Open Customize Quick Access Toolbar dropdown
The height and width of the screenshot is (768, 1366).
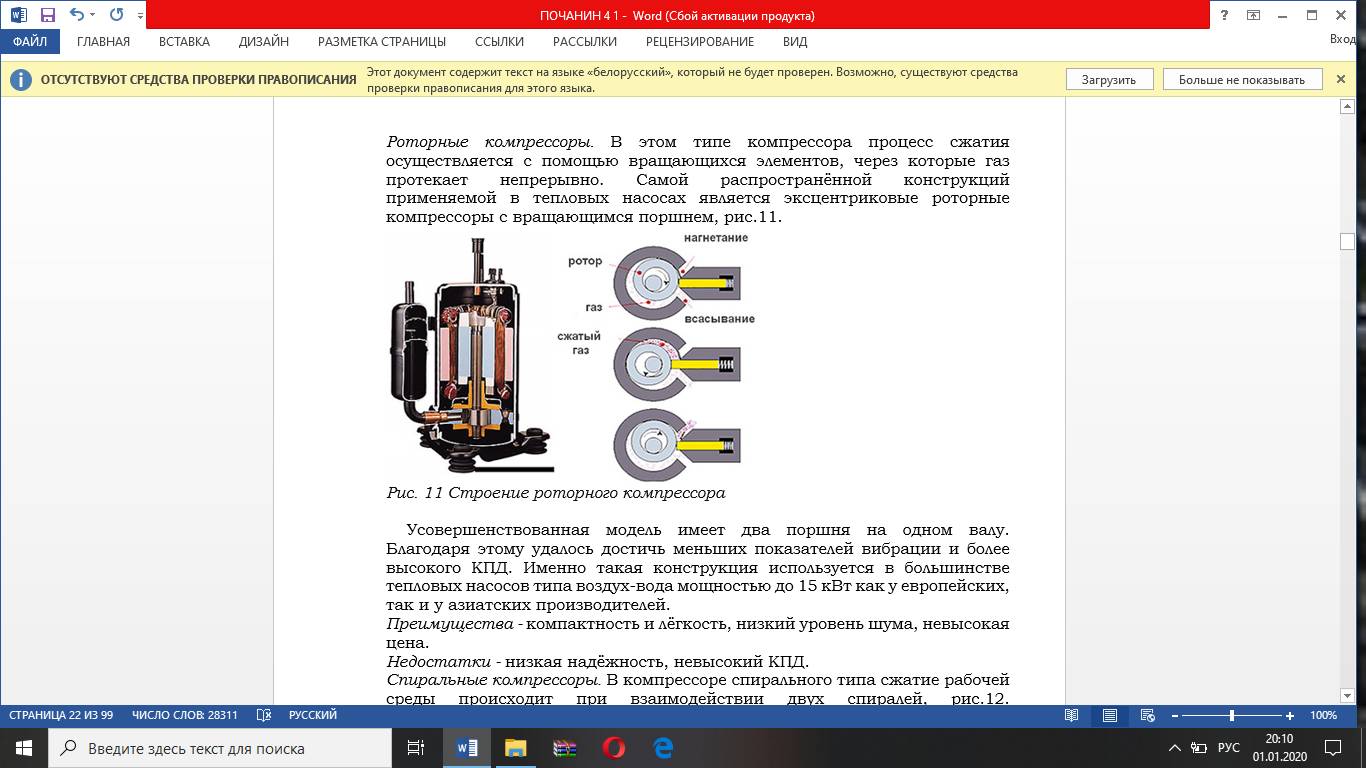coord(140,16)
